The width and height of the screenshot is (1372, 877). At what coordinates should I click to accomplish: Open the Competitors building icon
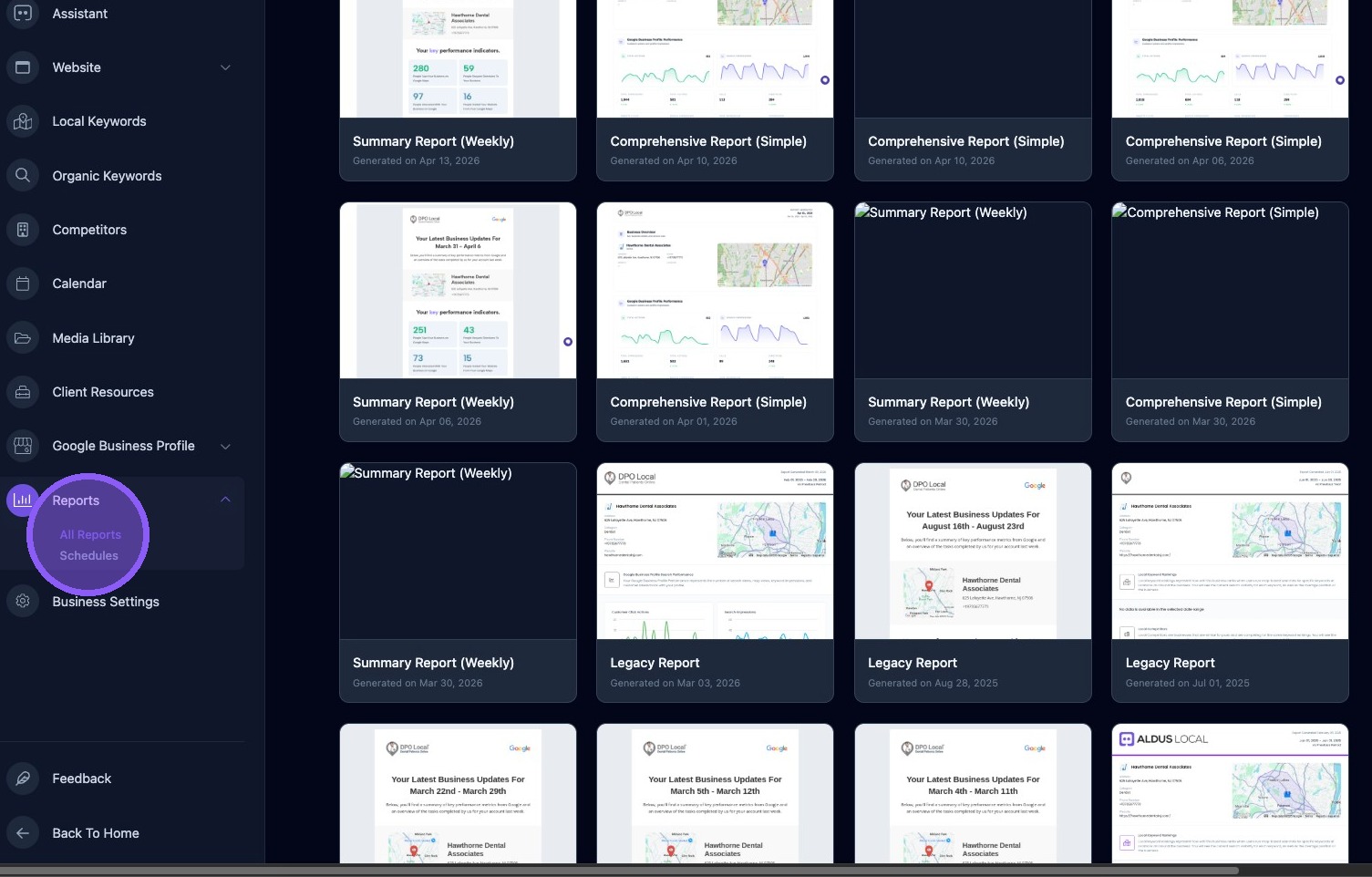[x=23, y=230]
